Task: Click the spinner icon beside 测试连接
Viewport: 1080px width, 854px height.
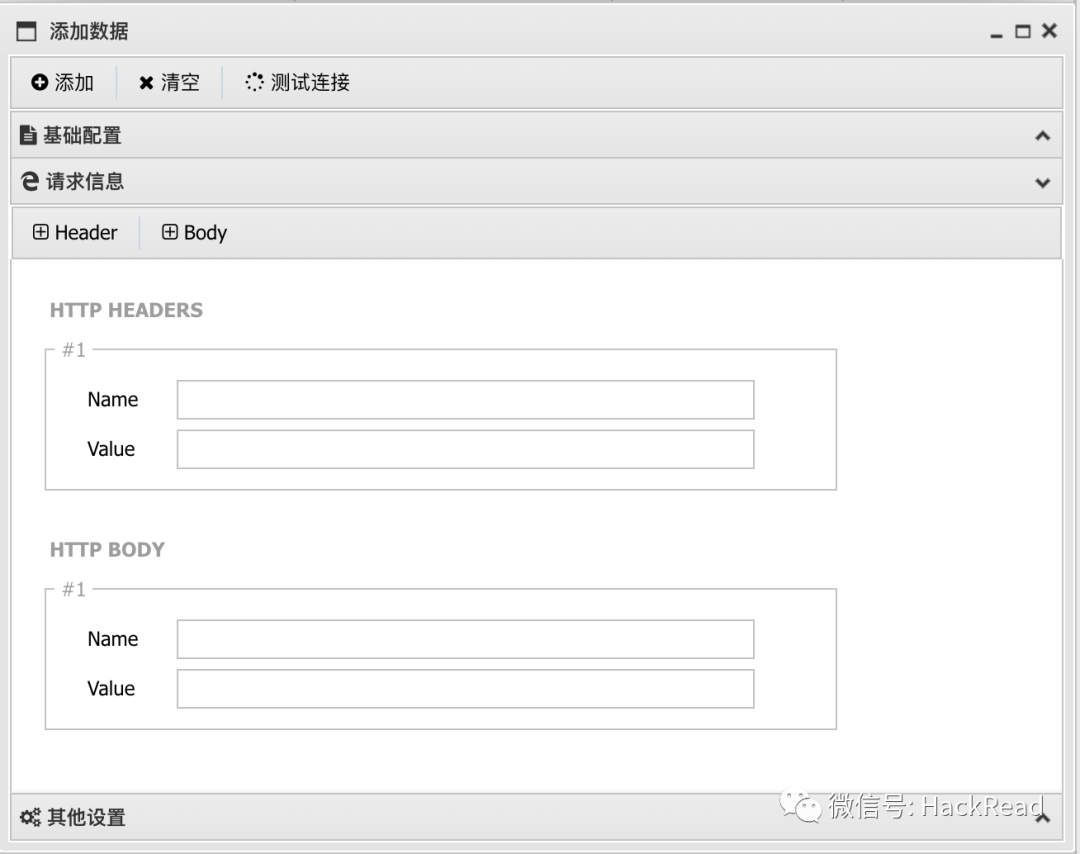Action: [254, 82]
